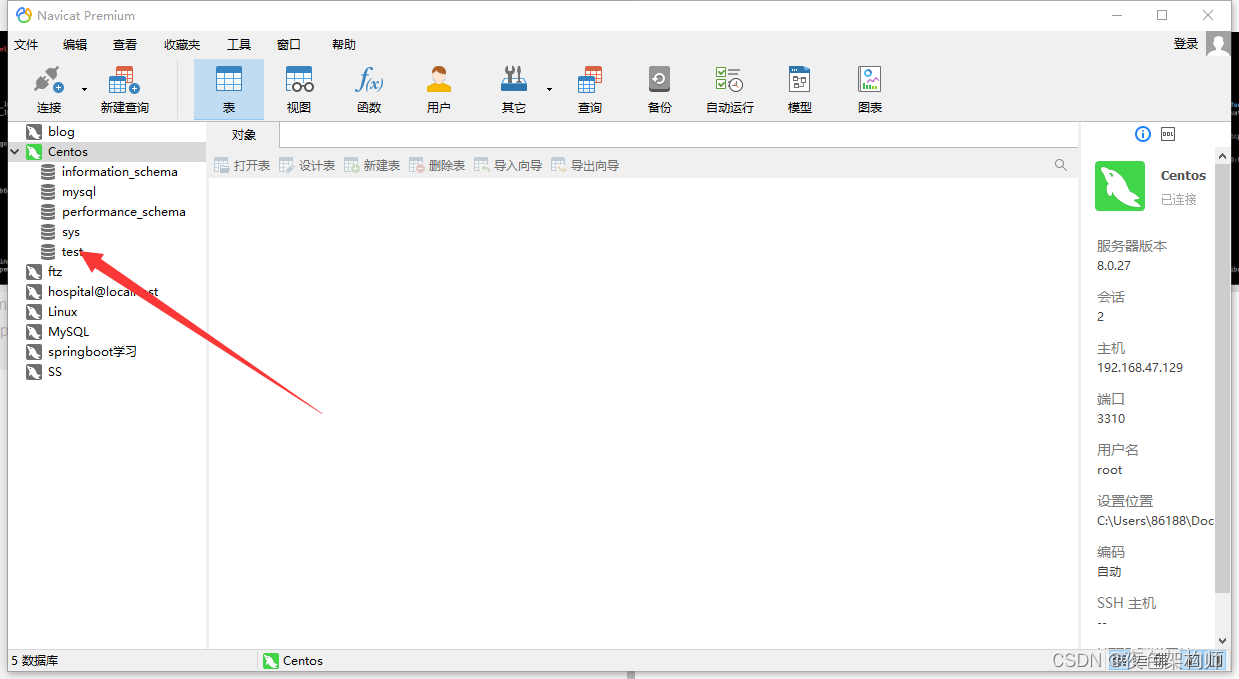
Task: Click New Table (新建表) button
Action: pyautogui.click(x=372, y=165)
